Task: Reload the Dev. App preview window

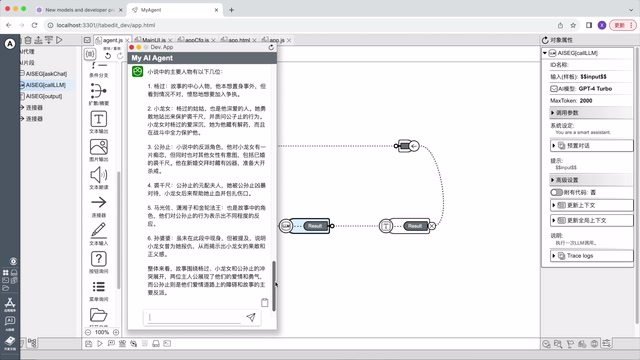Action: tap(271, 47)
